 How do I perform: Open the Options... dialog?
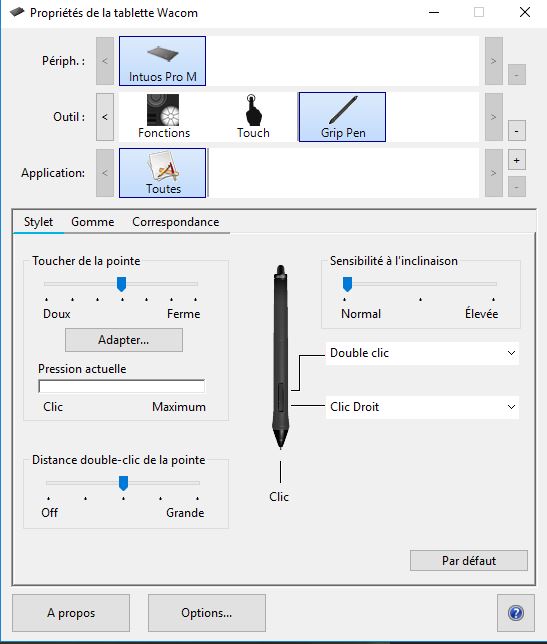(x=207, y=613)
